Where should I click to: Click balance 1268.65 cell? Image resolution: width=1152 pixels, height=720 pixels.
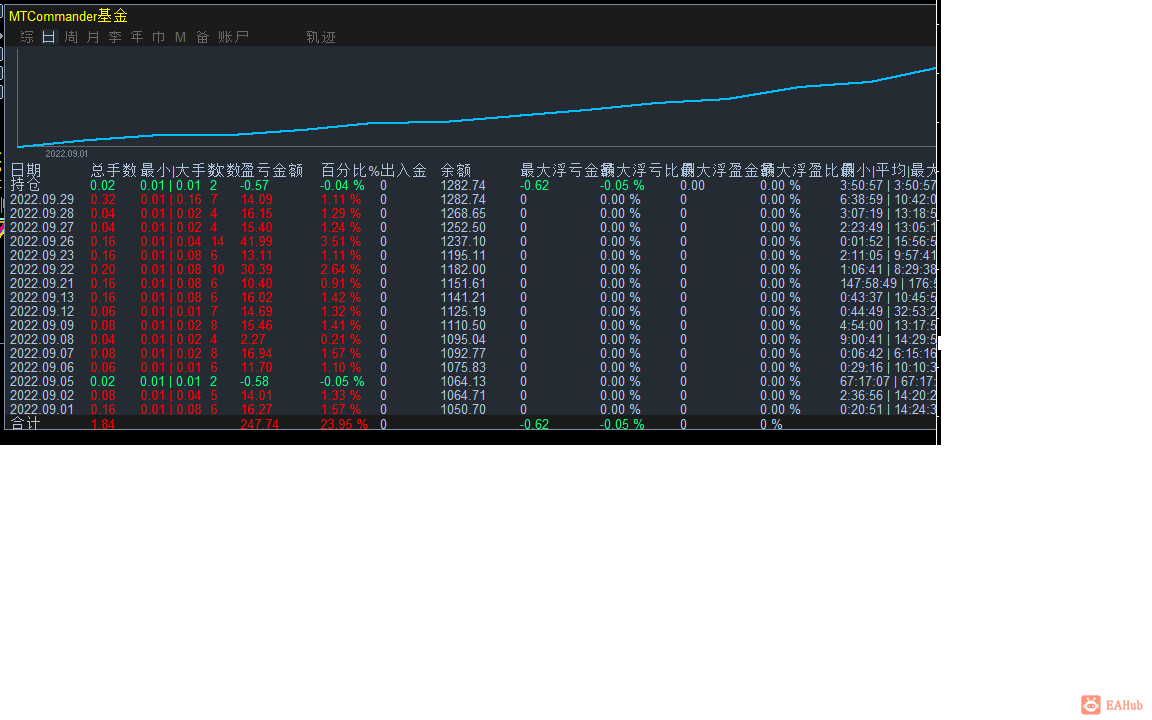[x=463, y=213]
